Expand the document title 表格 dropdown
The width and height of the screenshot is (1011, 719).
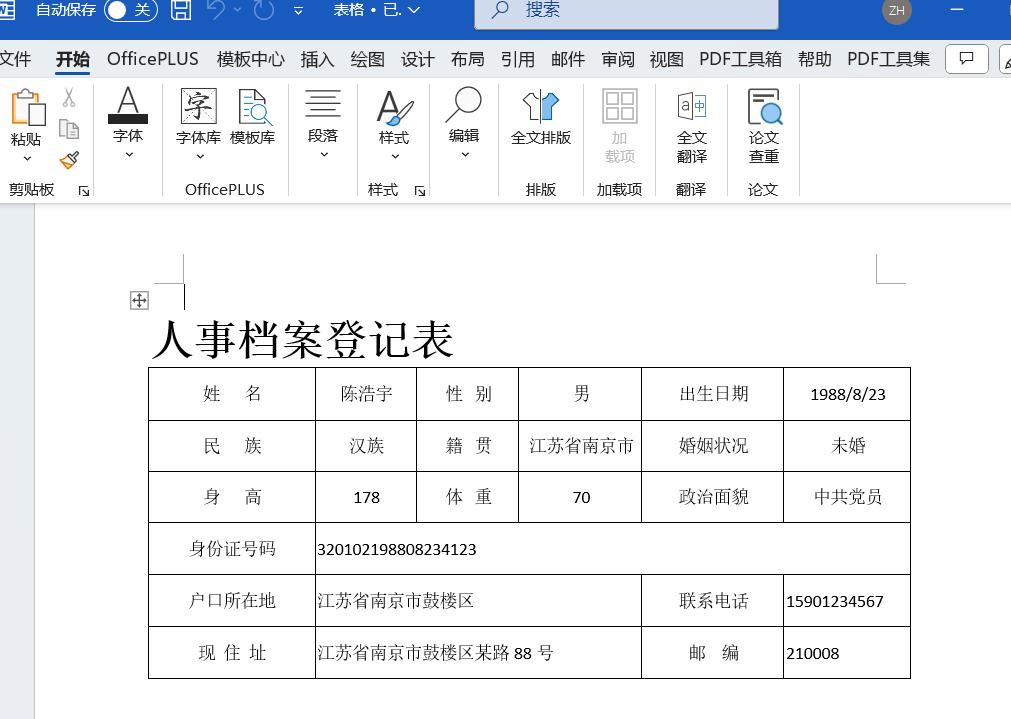pyautogui.click(x=414, y=10)
